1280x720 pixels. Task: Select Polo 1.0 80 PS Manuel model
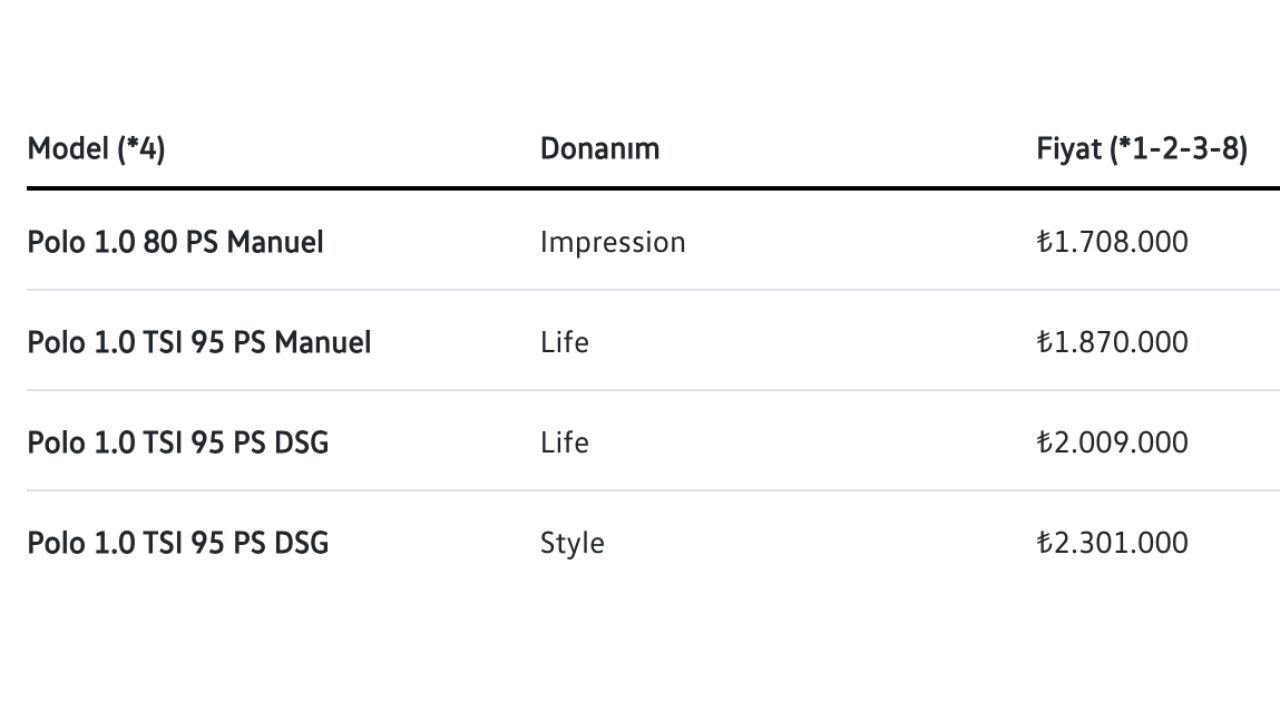coord(175,242)
